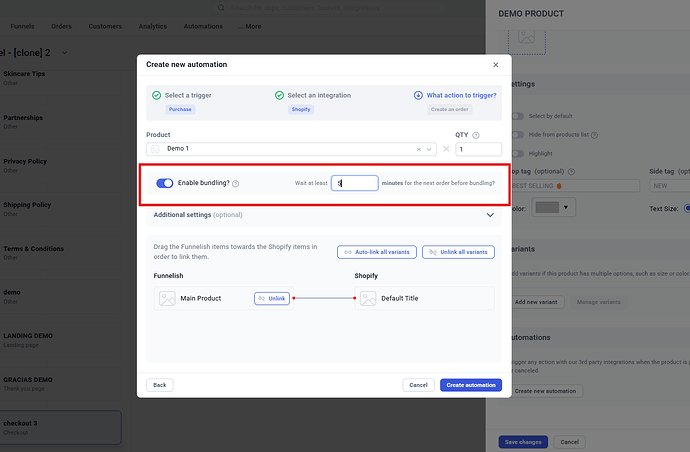Click the Create automation button
690x452 pixels.
coord(471,385)
